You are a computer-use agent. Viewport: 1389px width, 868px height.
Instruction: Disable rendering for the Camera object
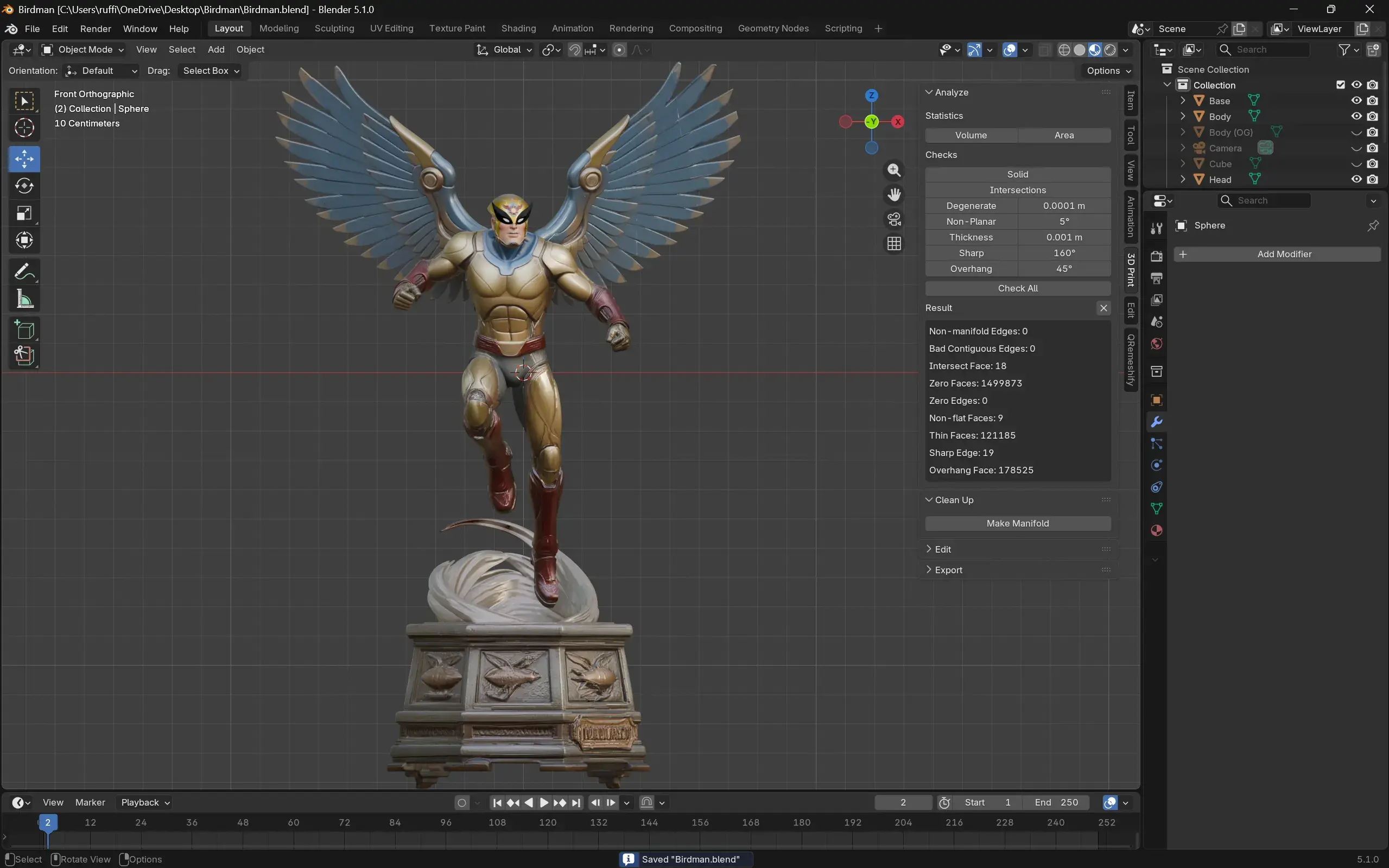[1372, 148]
